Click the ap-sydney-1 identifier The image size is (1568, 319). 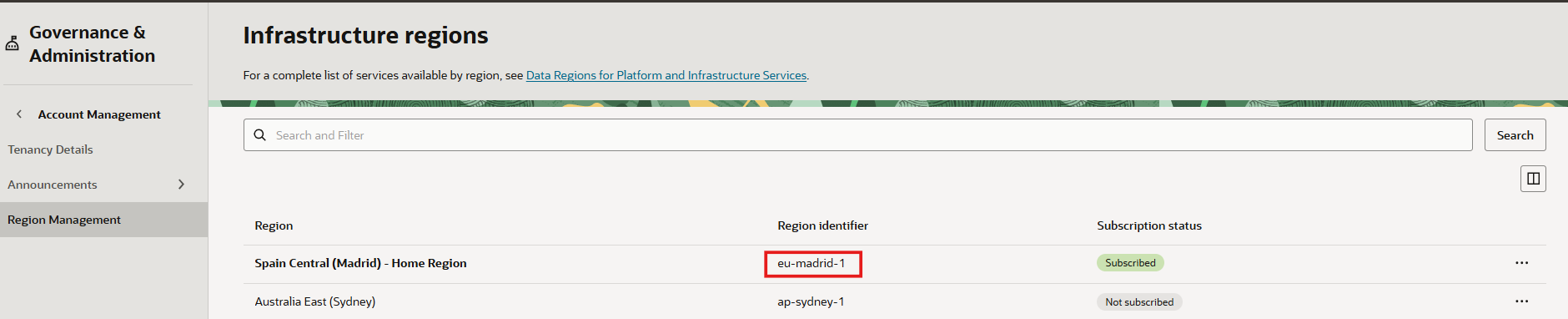pos(811,301)
